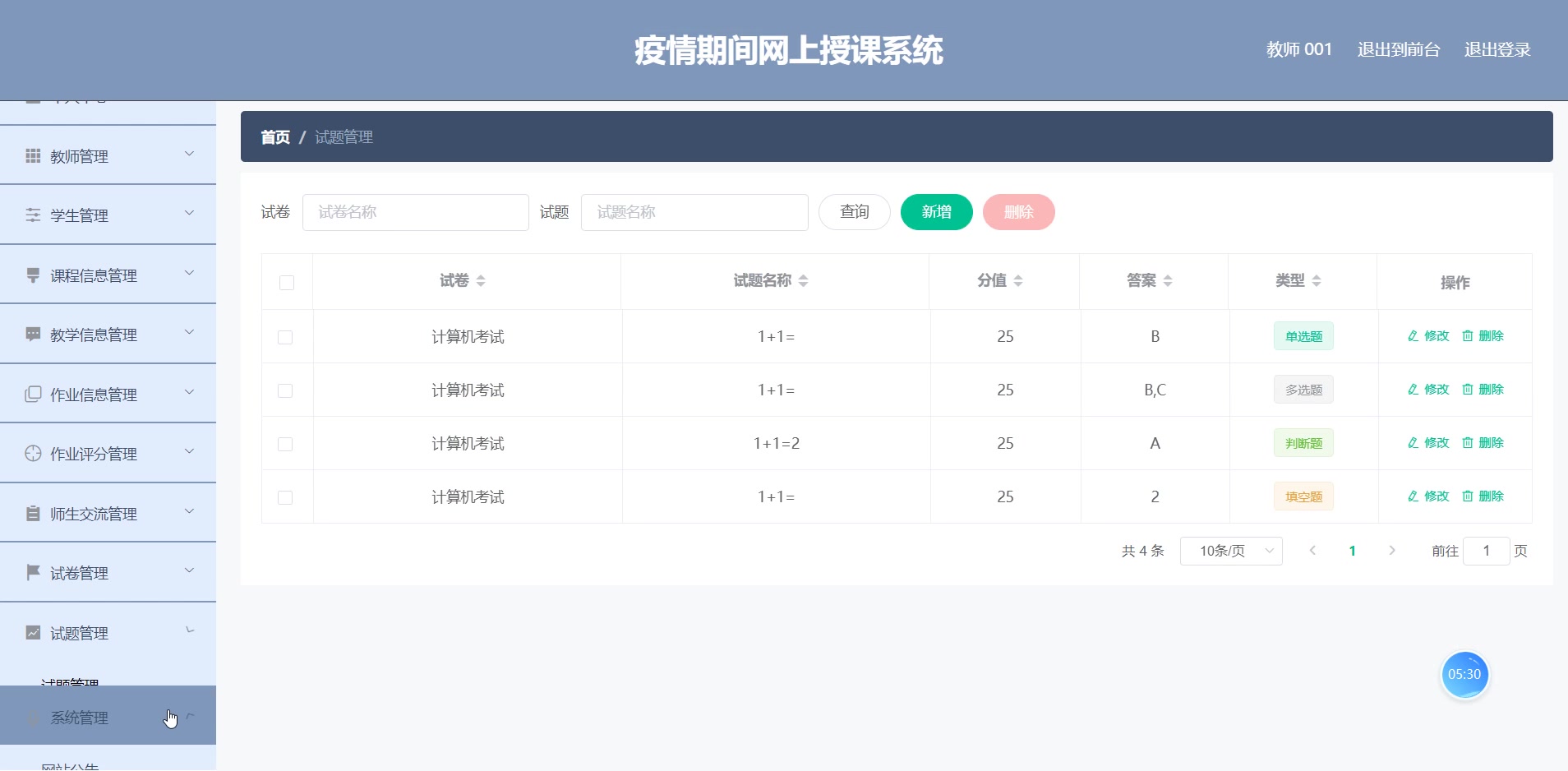Viewport: 1568px width, 771px height.
Task: Expand the 课程信息管理 menu chevron
Action: 189,273
